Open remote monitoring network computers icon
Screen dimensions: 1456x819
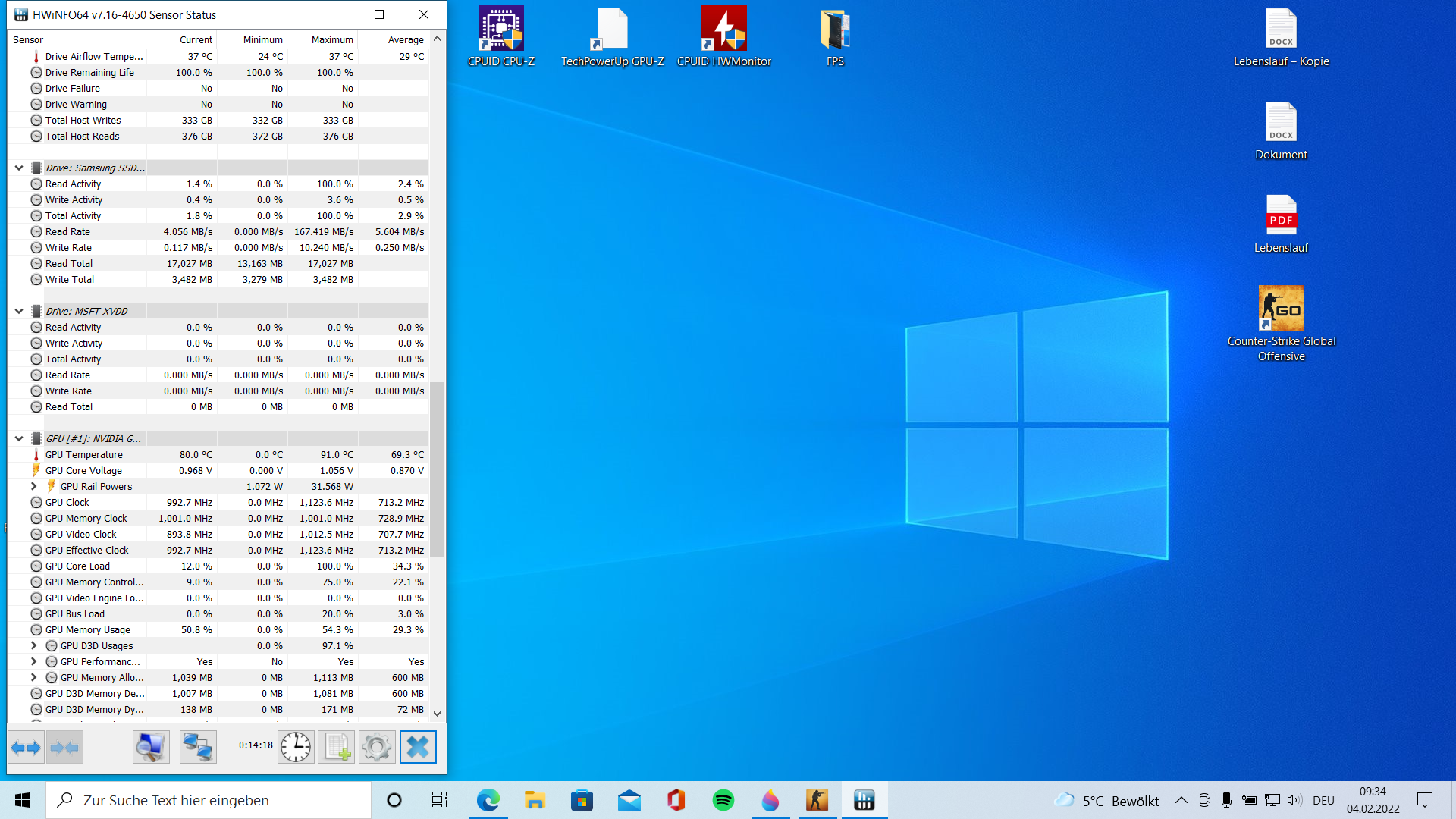(x=198, y=748)
